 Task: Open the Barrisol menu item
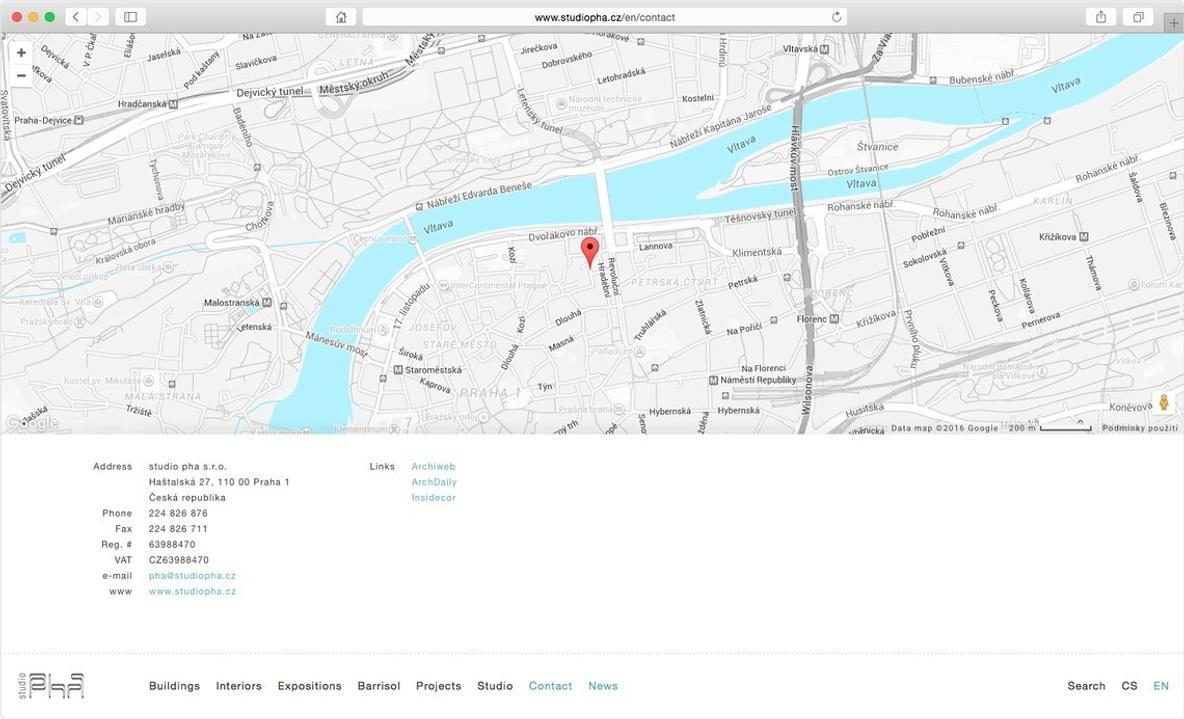pos(378,686)
